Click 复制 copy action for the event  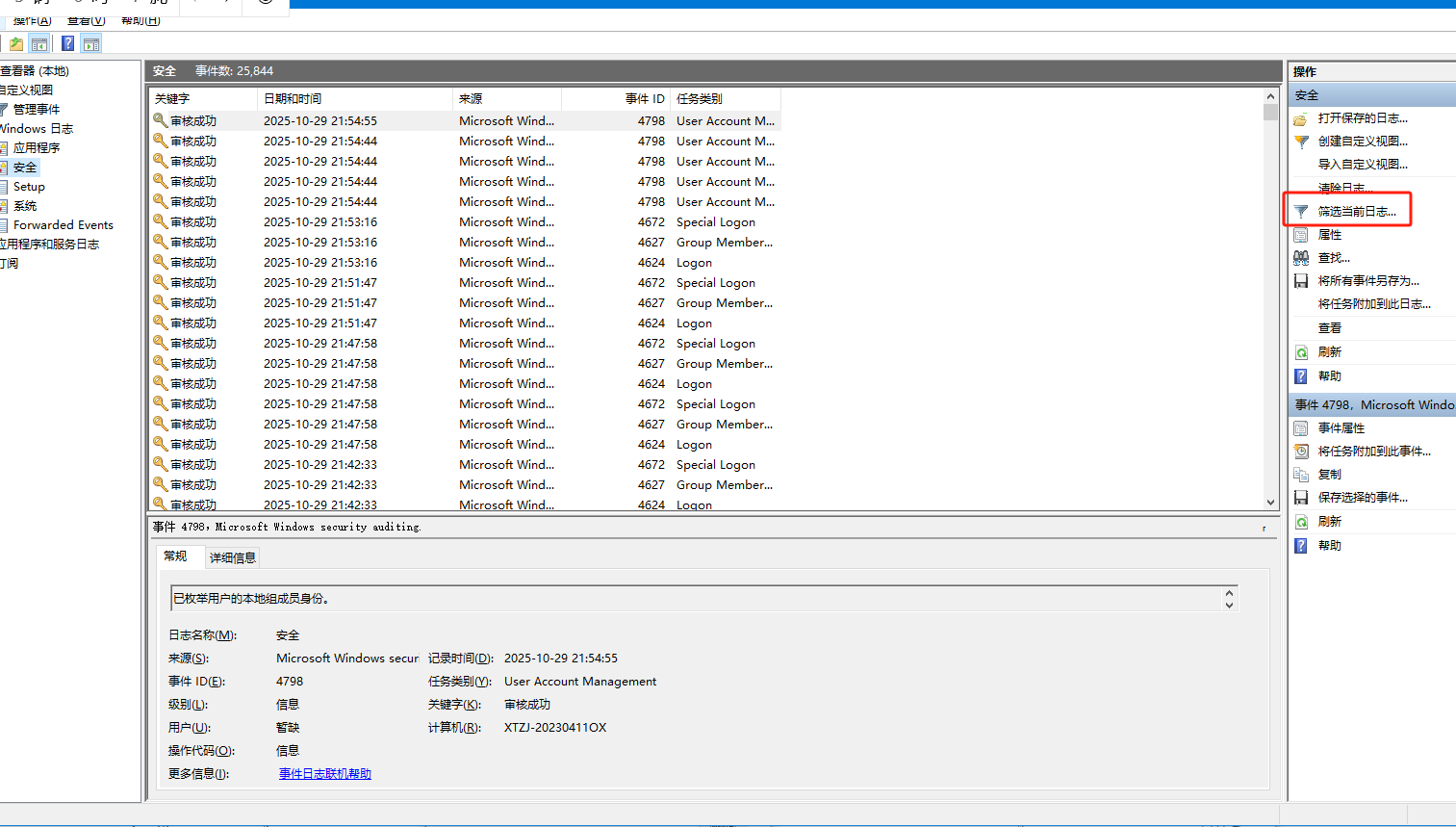1329,475
